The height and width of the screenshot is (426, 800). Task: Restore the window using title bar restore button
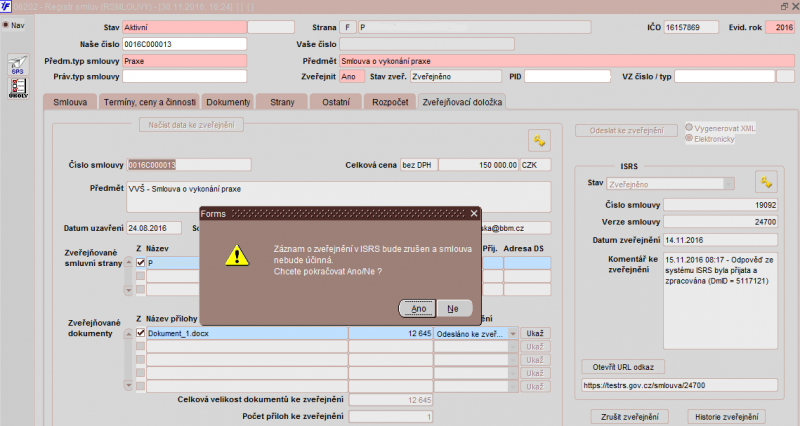[x=784, y=7]
